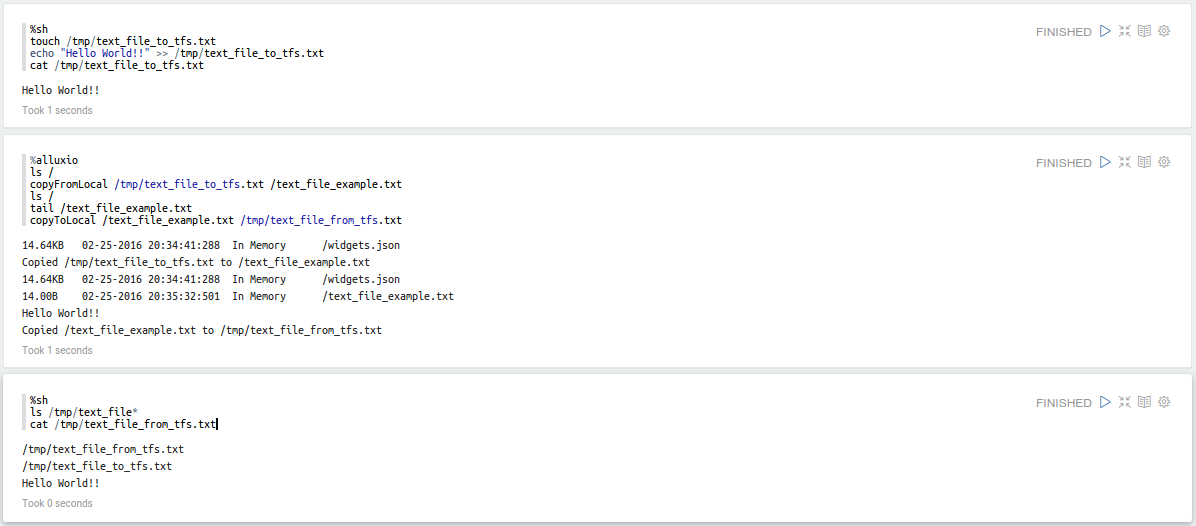
Task: Toggle output of the %alluxio paragraph
Action: pos(1145,162)
